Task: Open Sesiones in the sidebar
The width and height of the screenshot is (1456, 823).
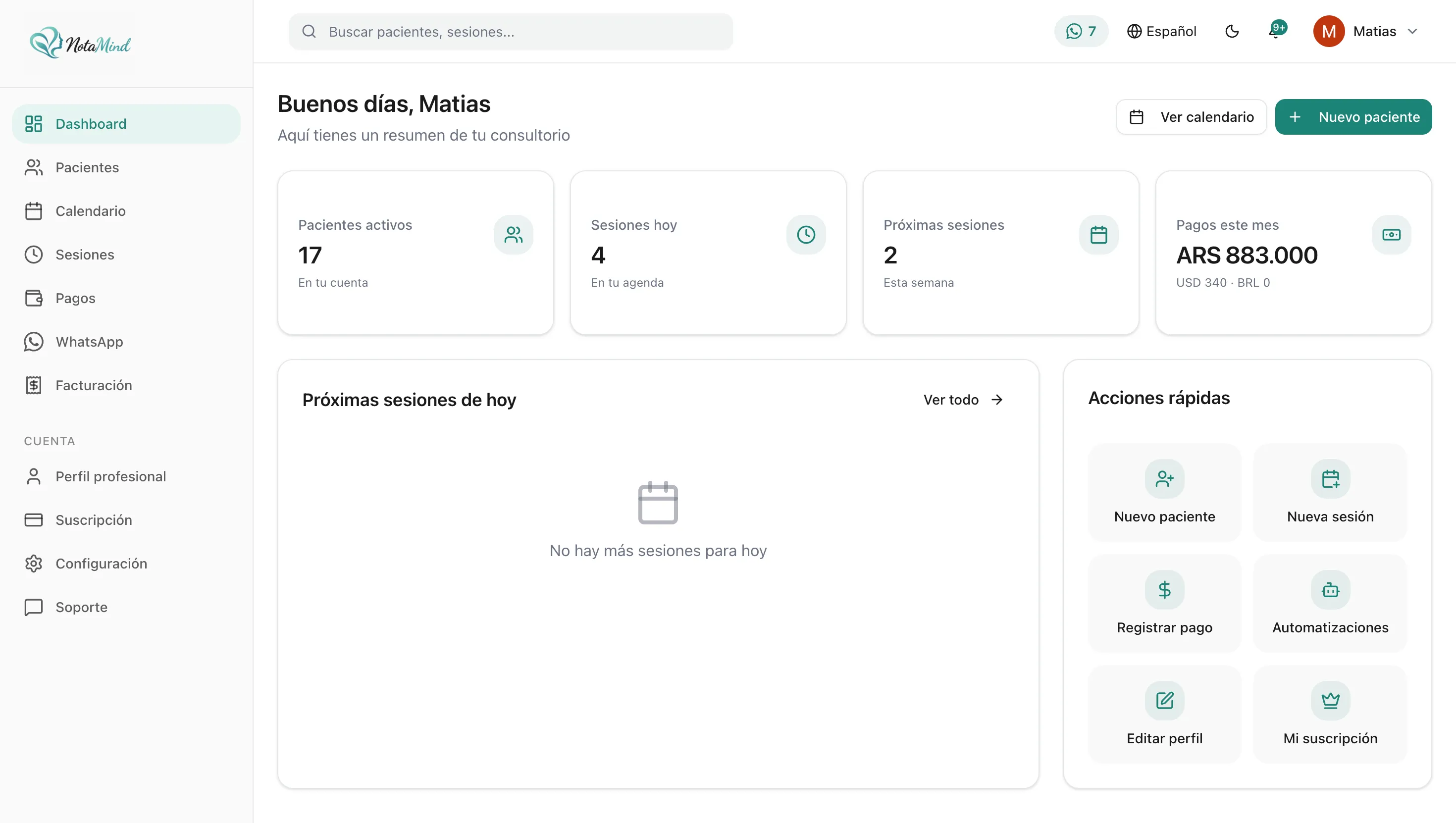Action: (126, 255)
